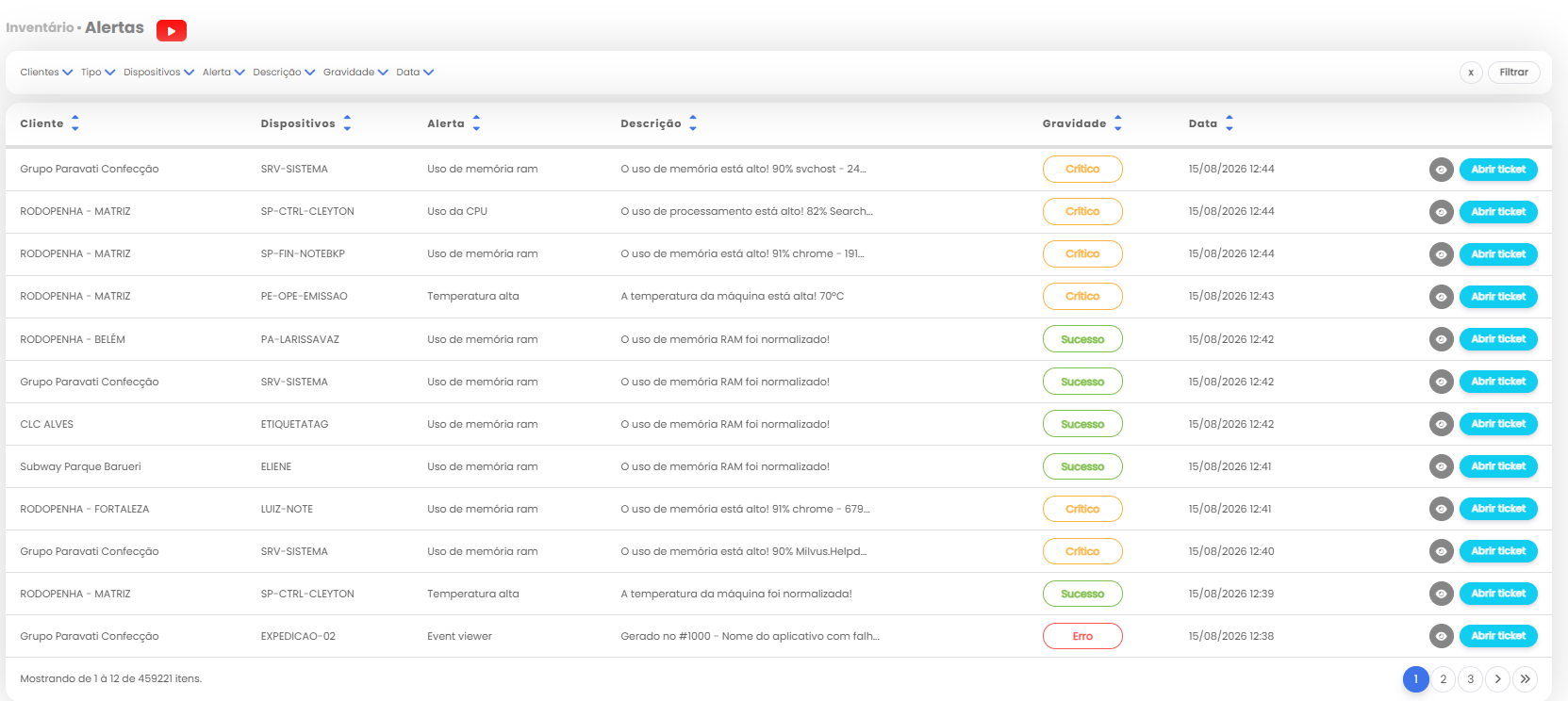Click the Uso da CPU alert cell

tap(457, 212)
